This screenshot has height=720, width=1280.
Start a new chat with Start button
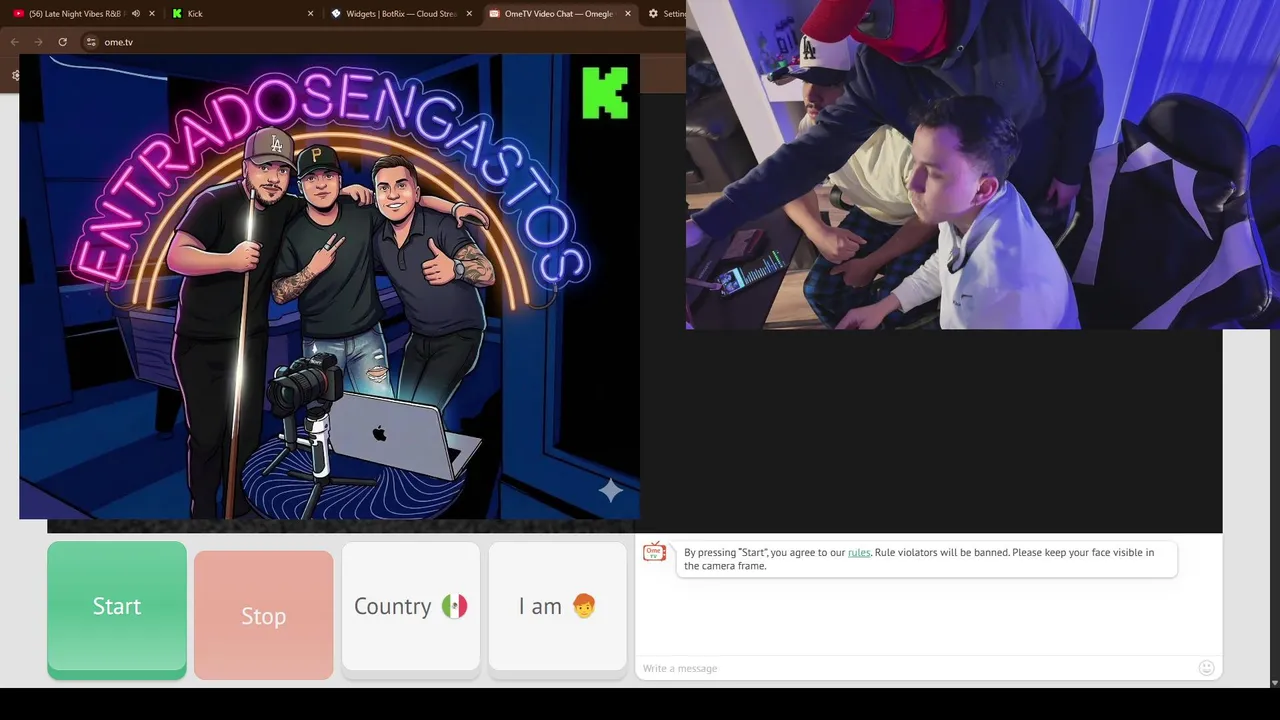coord(117,609)
